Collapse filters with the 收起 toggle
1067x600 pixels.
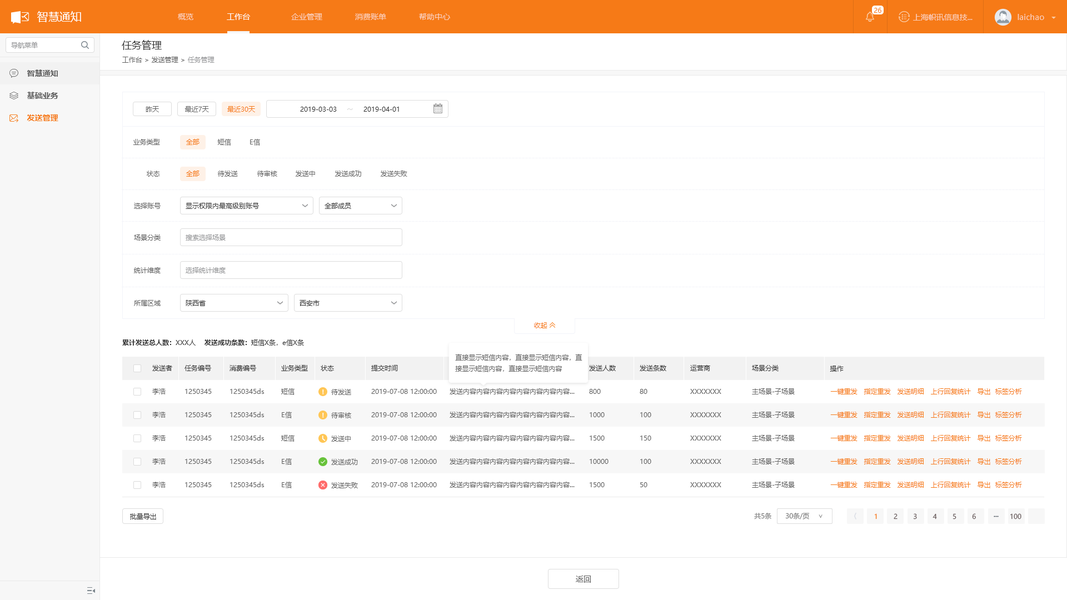[544, 325]
